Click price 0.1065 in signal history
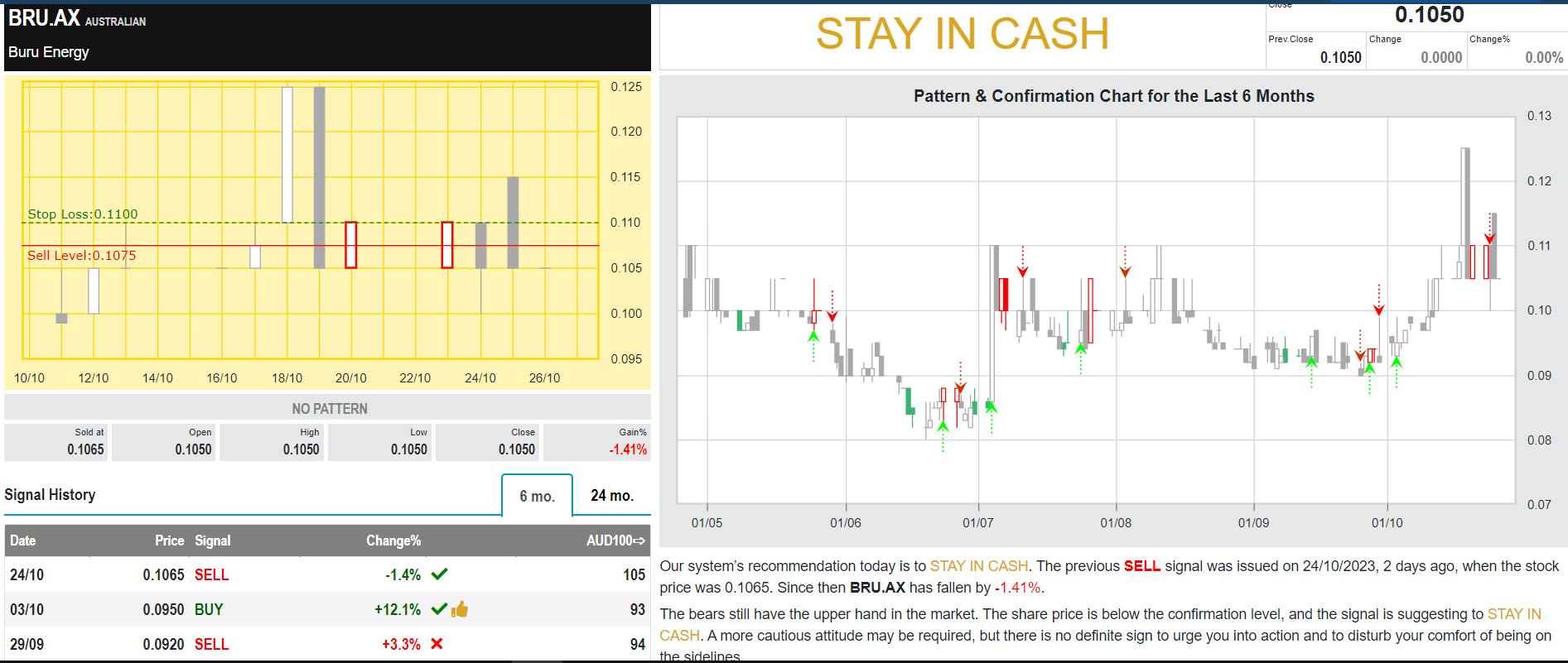Image resolution: width=1568 pixels, height=663 pixels. pyautogui.click(x=163, y=574)
